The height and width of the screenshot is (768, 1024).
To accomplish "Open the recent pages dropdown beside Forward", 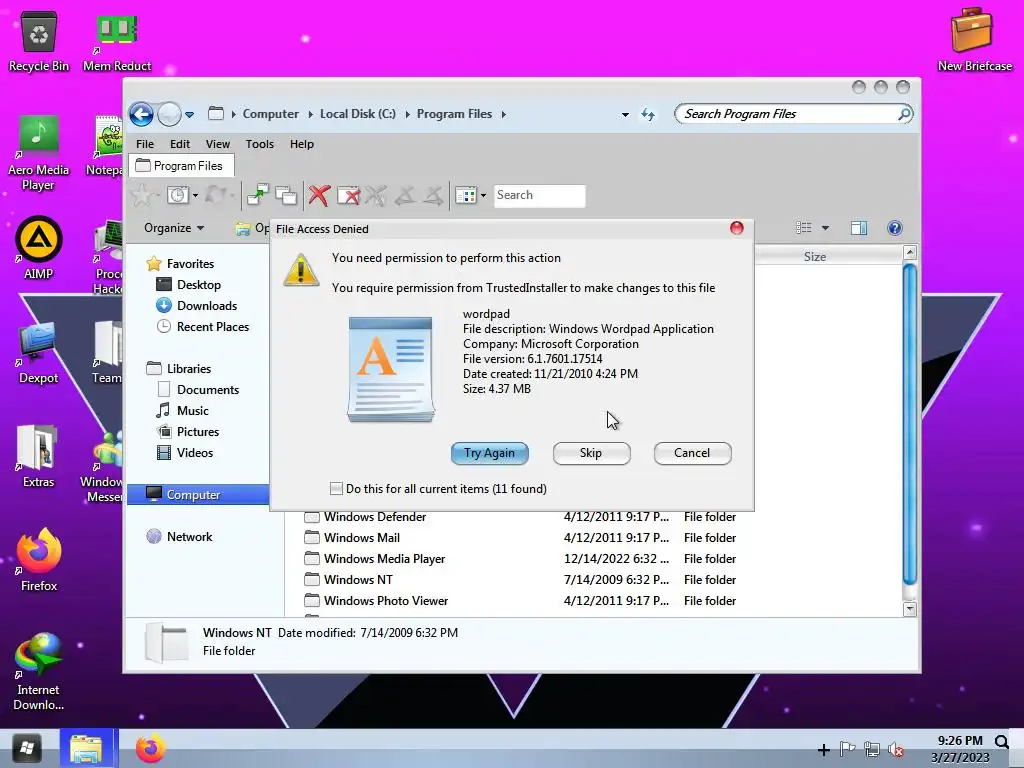I will coord(189,114).
